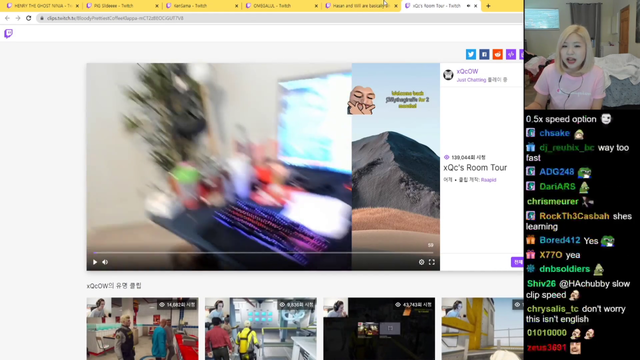Close the OMEGALUL tab
The image size is (640, 360).
[x=316, y=6]
